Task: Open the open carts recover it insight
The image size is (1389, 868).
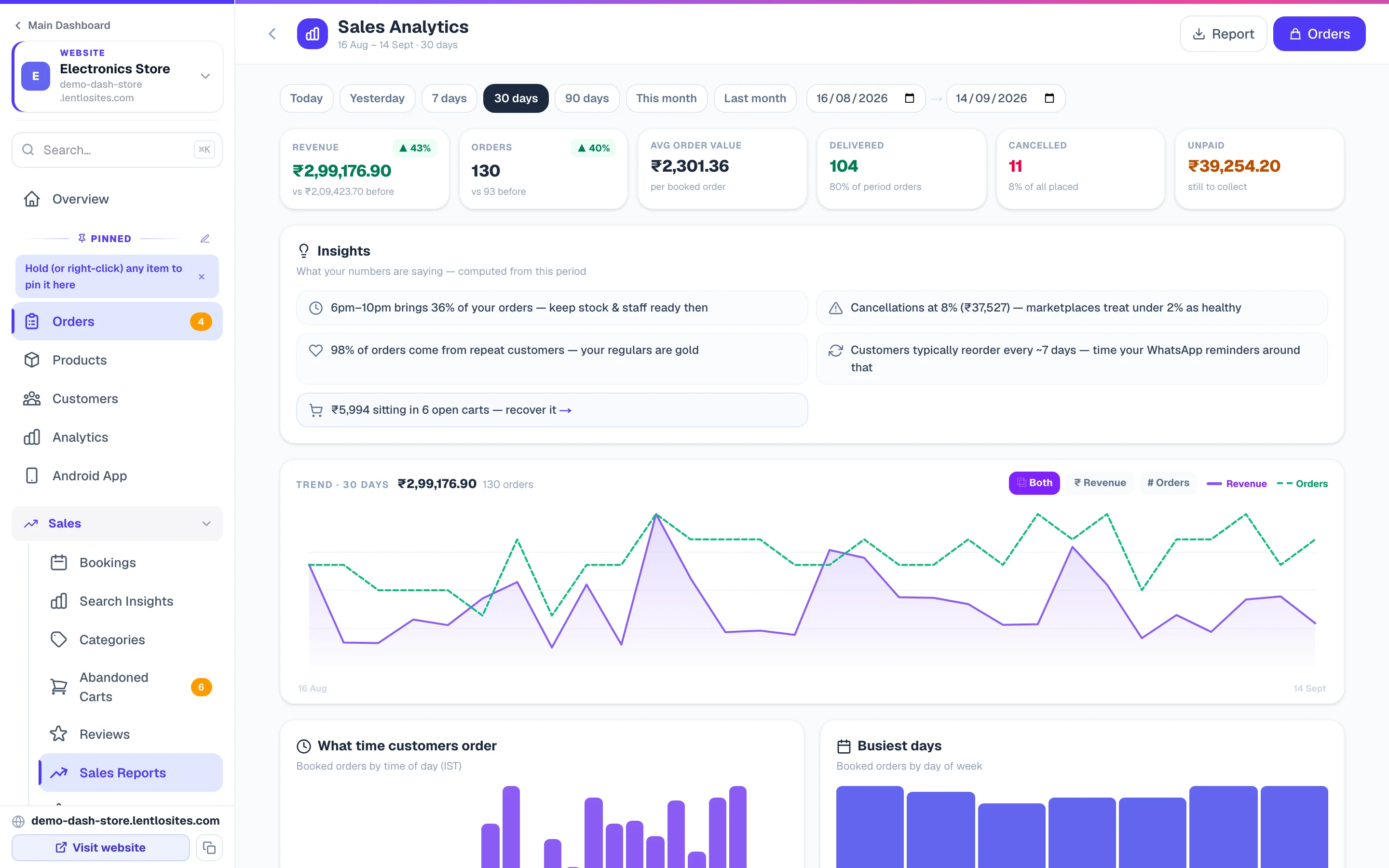Action: [x=552, y=410]
